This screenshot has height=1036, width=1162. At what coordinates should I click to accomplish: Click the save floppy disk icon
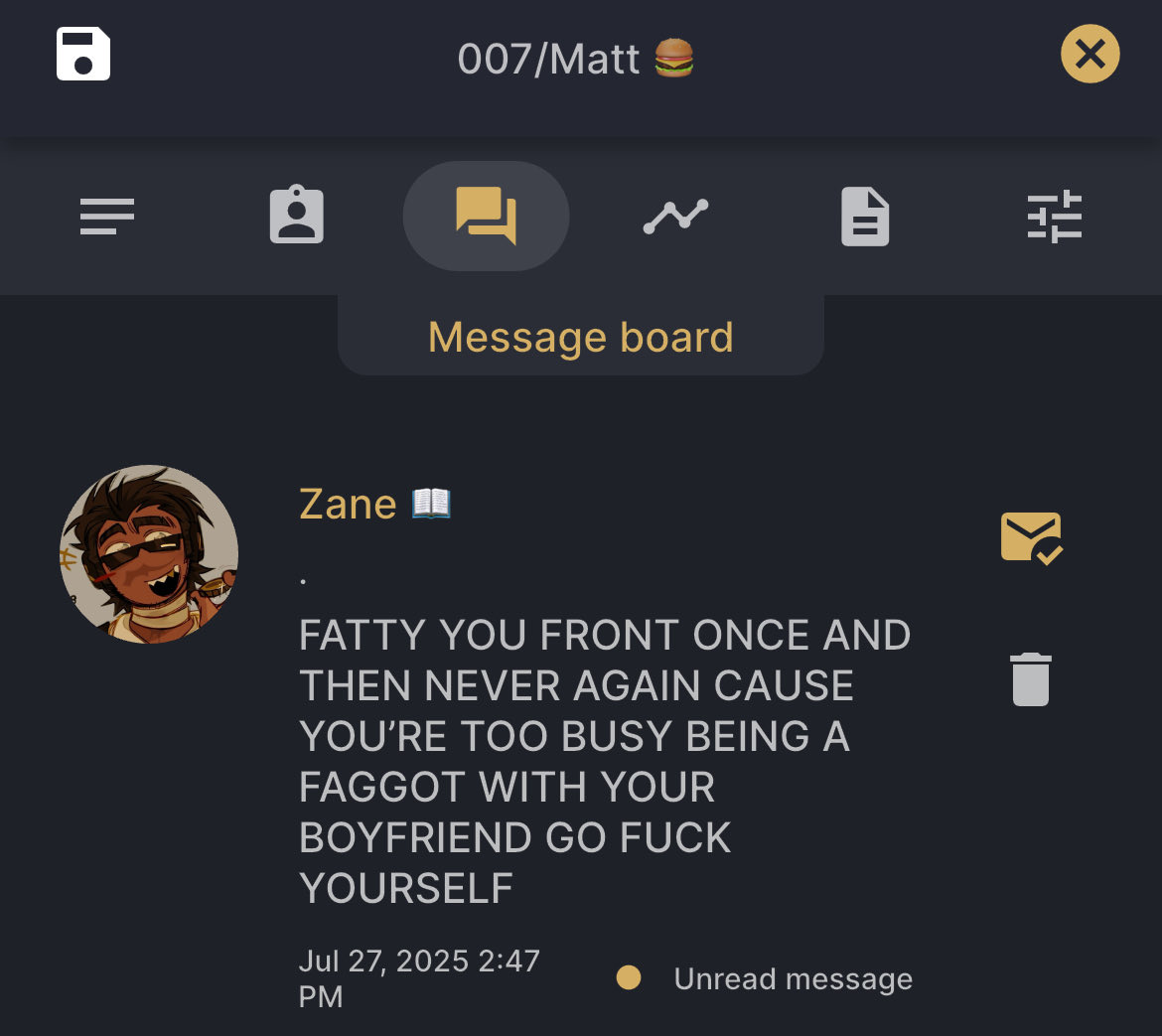[83, 54]
